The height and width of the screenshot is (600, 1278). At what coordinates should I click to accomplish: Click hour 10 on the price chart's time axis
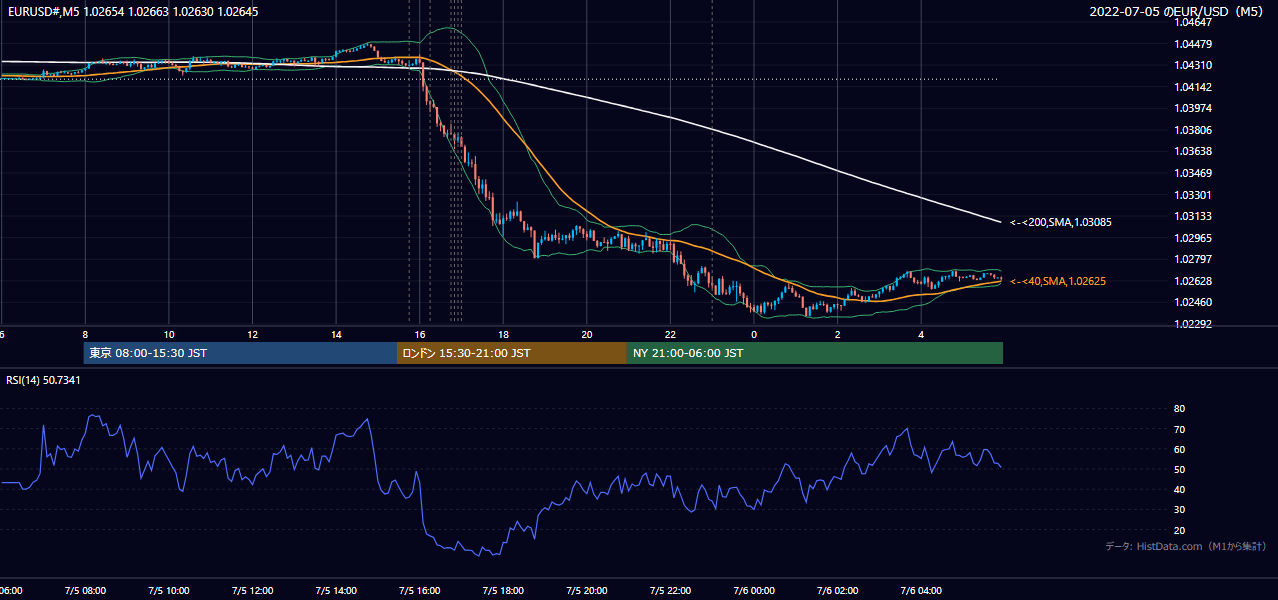tap(169, 334)
